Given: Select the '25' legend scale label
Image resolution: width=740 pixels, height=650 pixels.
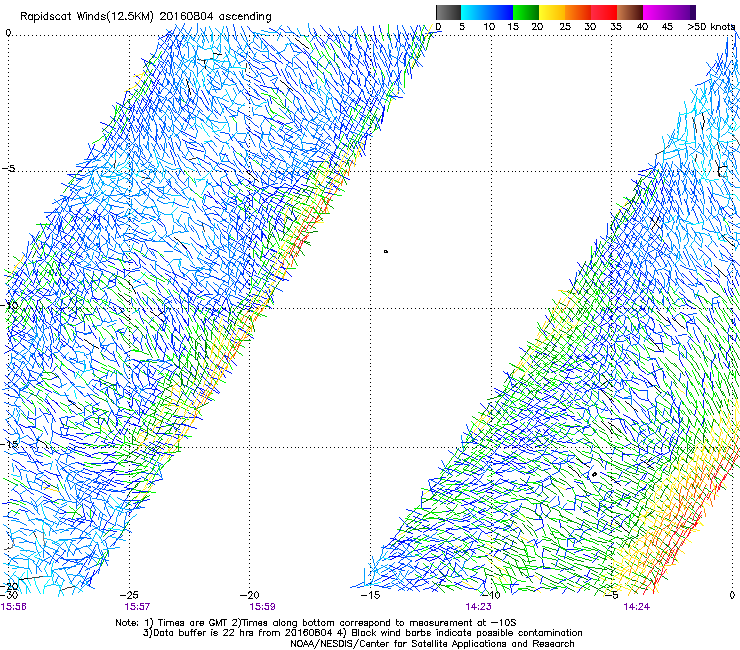Looking at the screenshot, I should point(565,26).
